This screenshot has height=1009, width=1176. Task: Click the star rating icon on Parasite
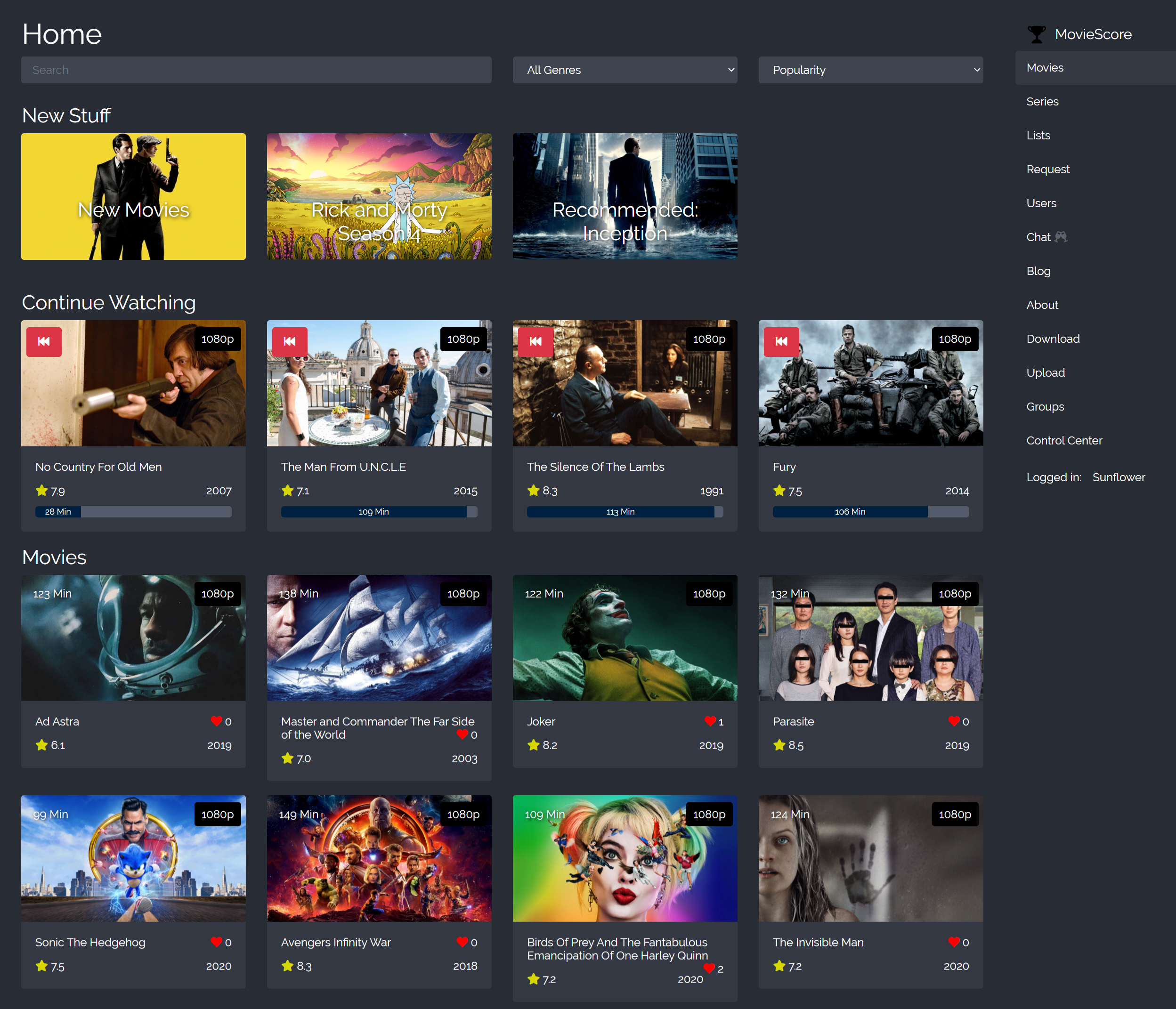(779, 744)
